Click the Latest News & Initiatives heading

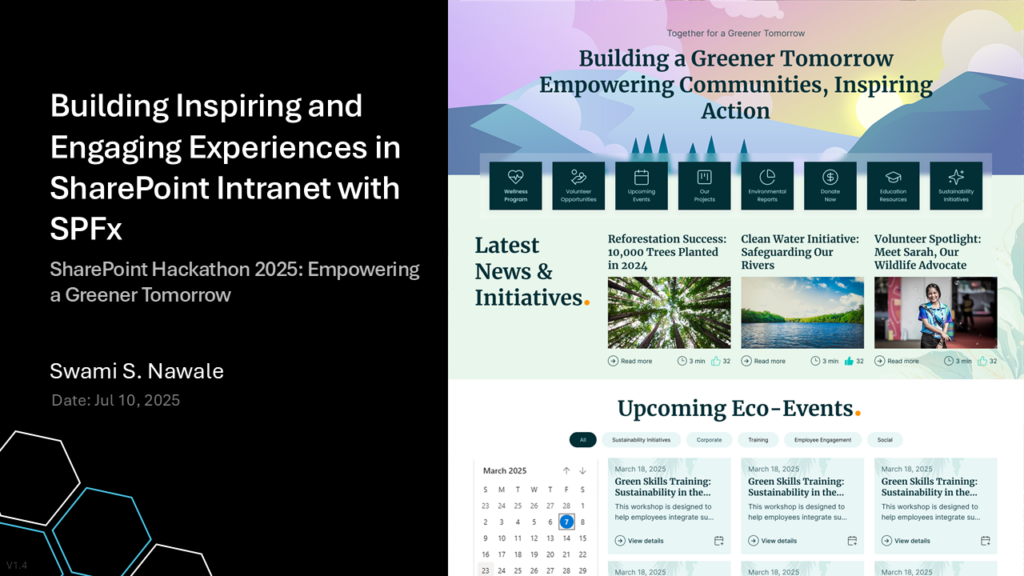(x=531, y=271)
